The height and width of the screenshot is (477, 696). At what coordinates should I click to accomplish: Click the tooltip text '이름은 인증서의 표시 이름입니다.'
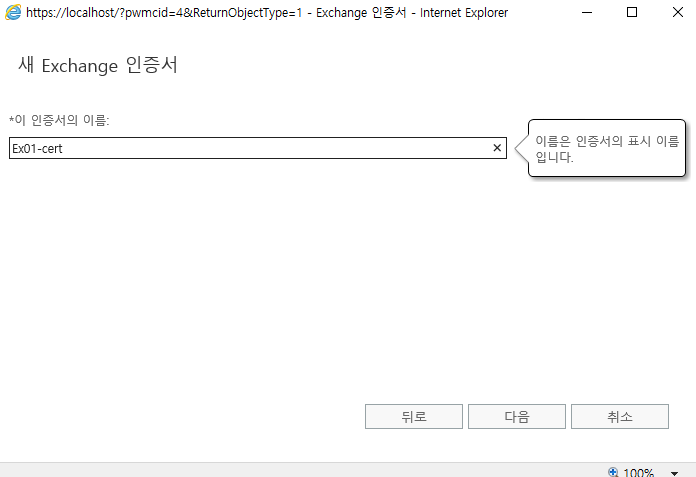pos(607,149)
